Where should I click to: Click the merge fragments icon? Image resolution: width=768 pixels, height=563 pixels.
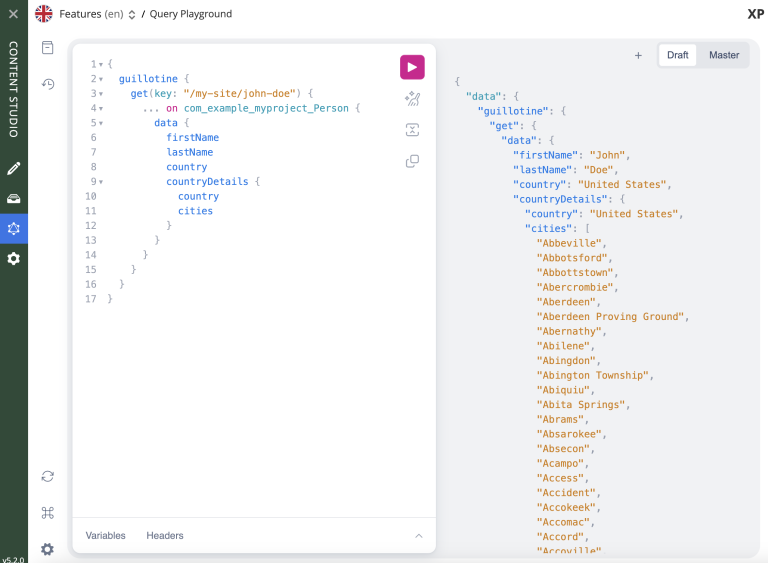[x=412, y=130]
